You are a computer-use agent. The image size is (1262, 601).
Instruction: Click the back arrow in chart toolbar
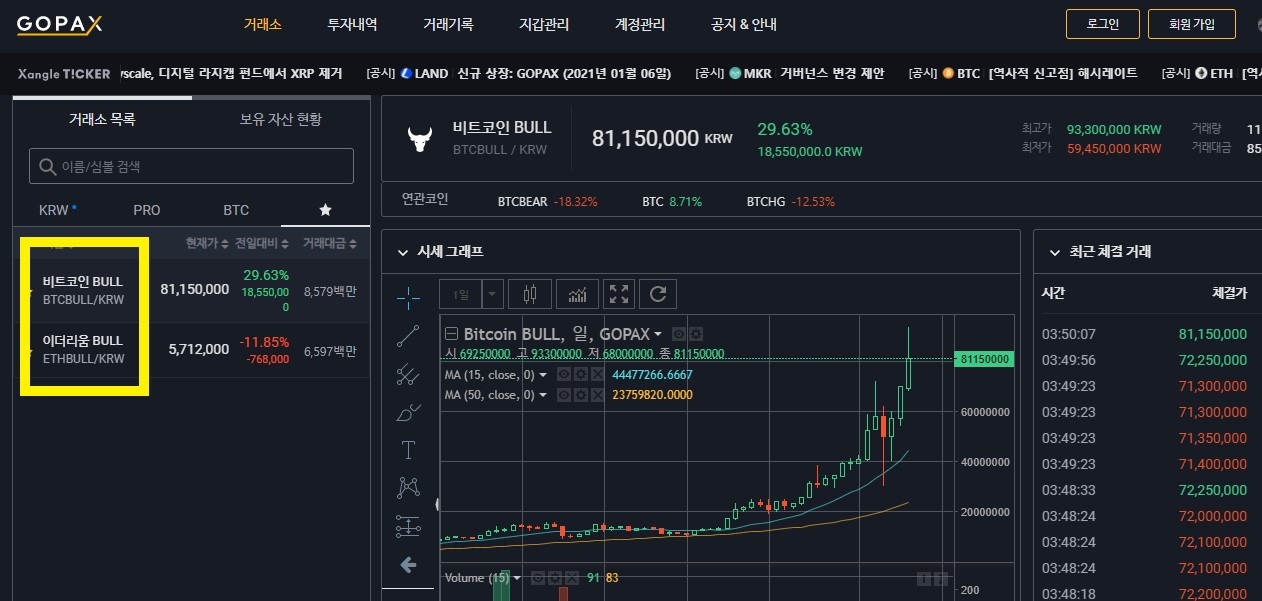pos(408,565)
